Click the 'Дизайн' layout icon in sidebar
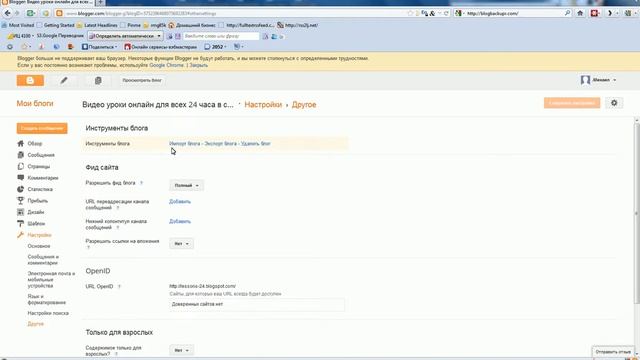The width and height of the screenshot is (640, 360). click(20, 212)
